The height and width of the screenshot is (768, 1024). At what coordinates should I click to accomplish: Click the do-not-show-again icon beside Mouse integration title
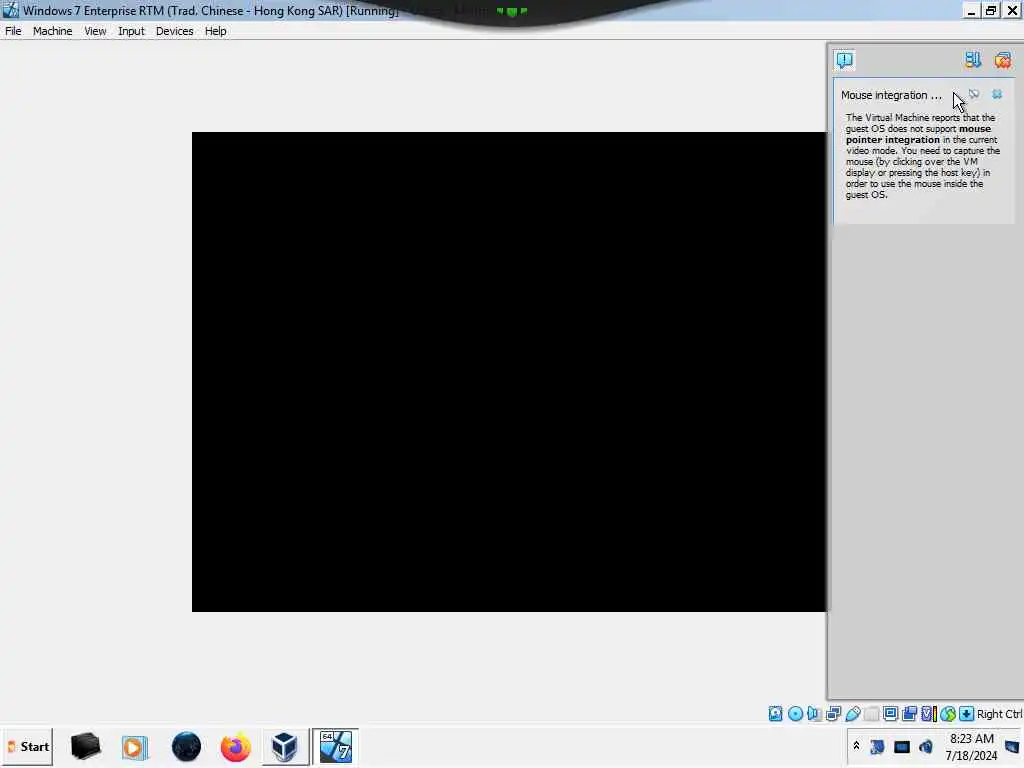(974, 95)
